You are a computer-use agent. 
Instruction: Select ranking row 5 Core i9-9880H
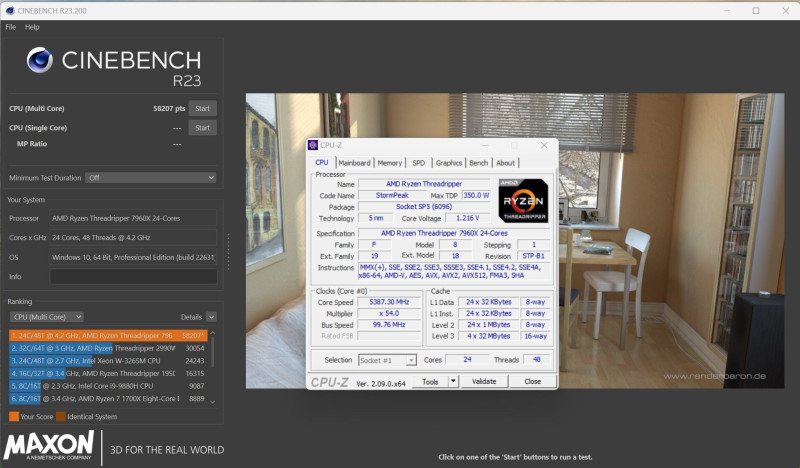(x=108, y=386)
